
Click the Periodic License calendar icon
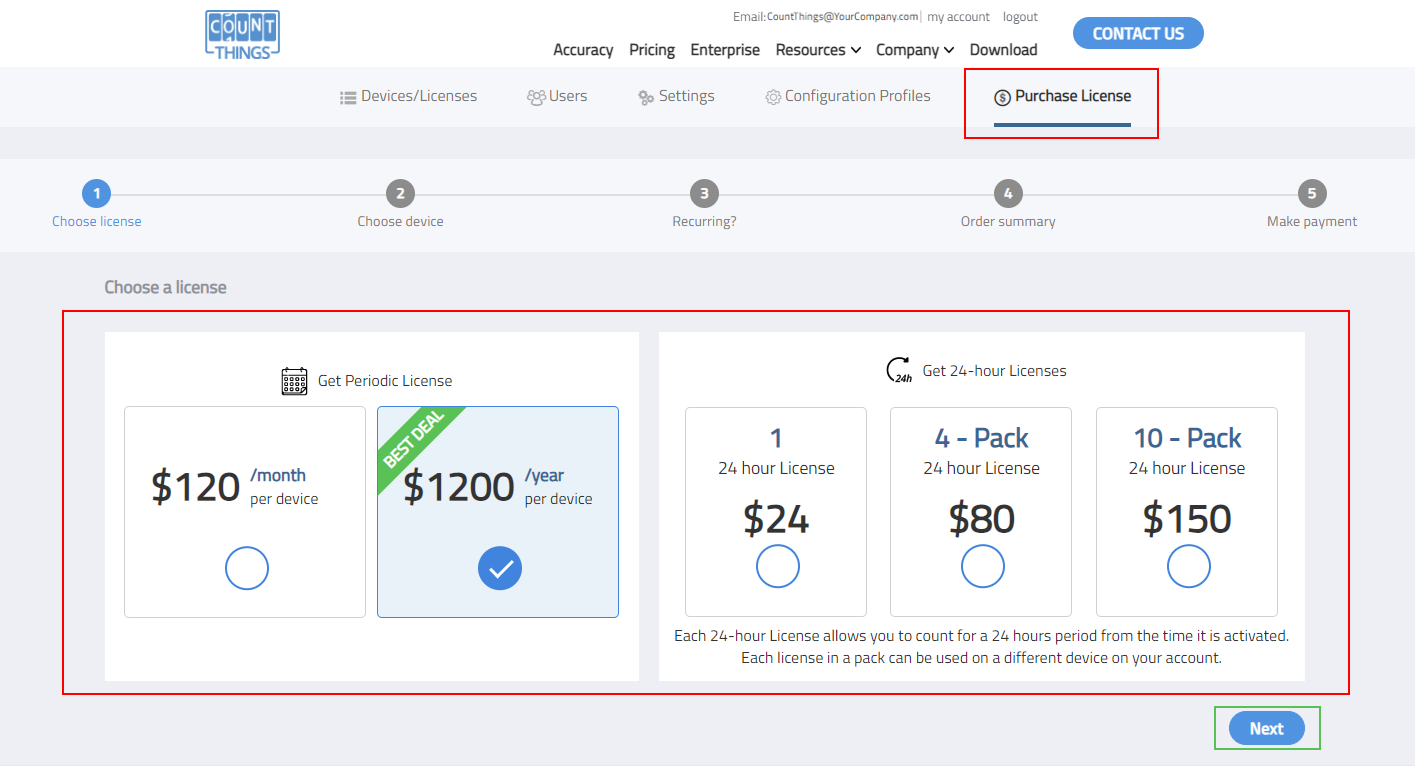[294, 381]
